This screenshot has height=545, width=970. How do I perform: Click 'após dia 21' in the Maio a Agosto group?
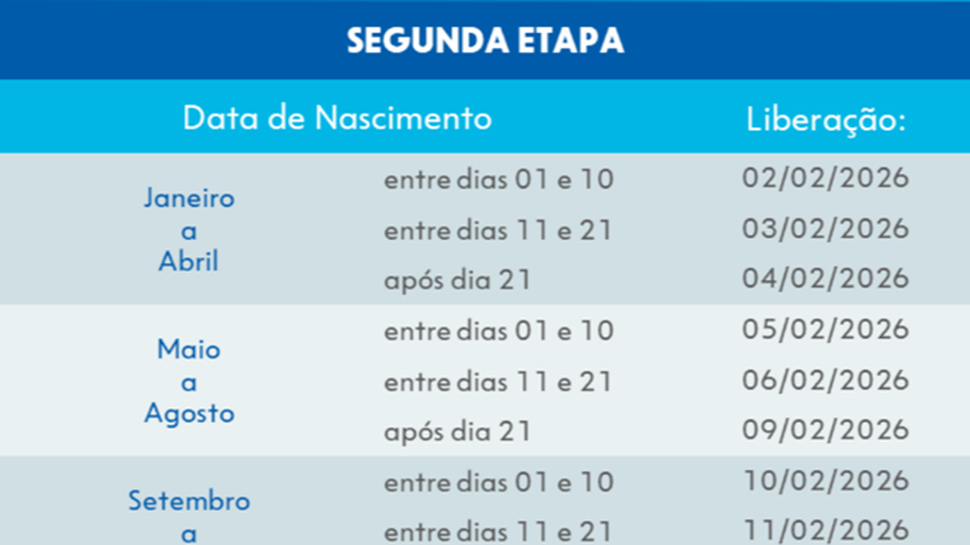[x=457, y=432]
